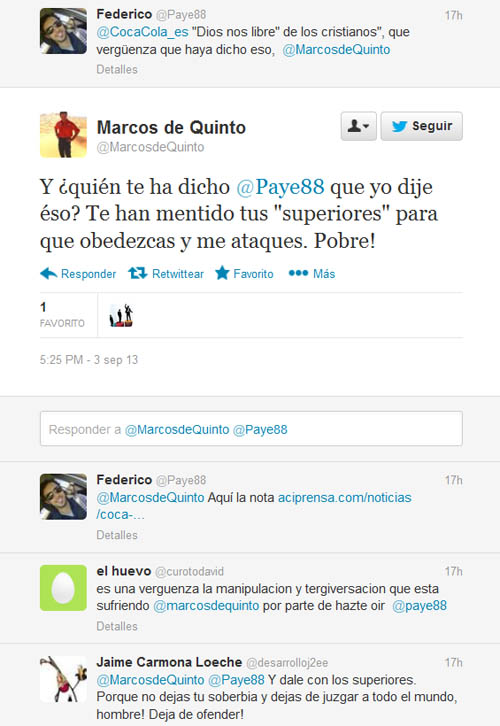Click the Marcos de Quinto name heading

tap(171, 127)
